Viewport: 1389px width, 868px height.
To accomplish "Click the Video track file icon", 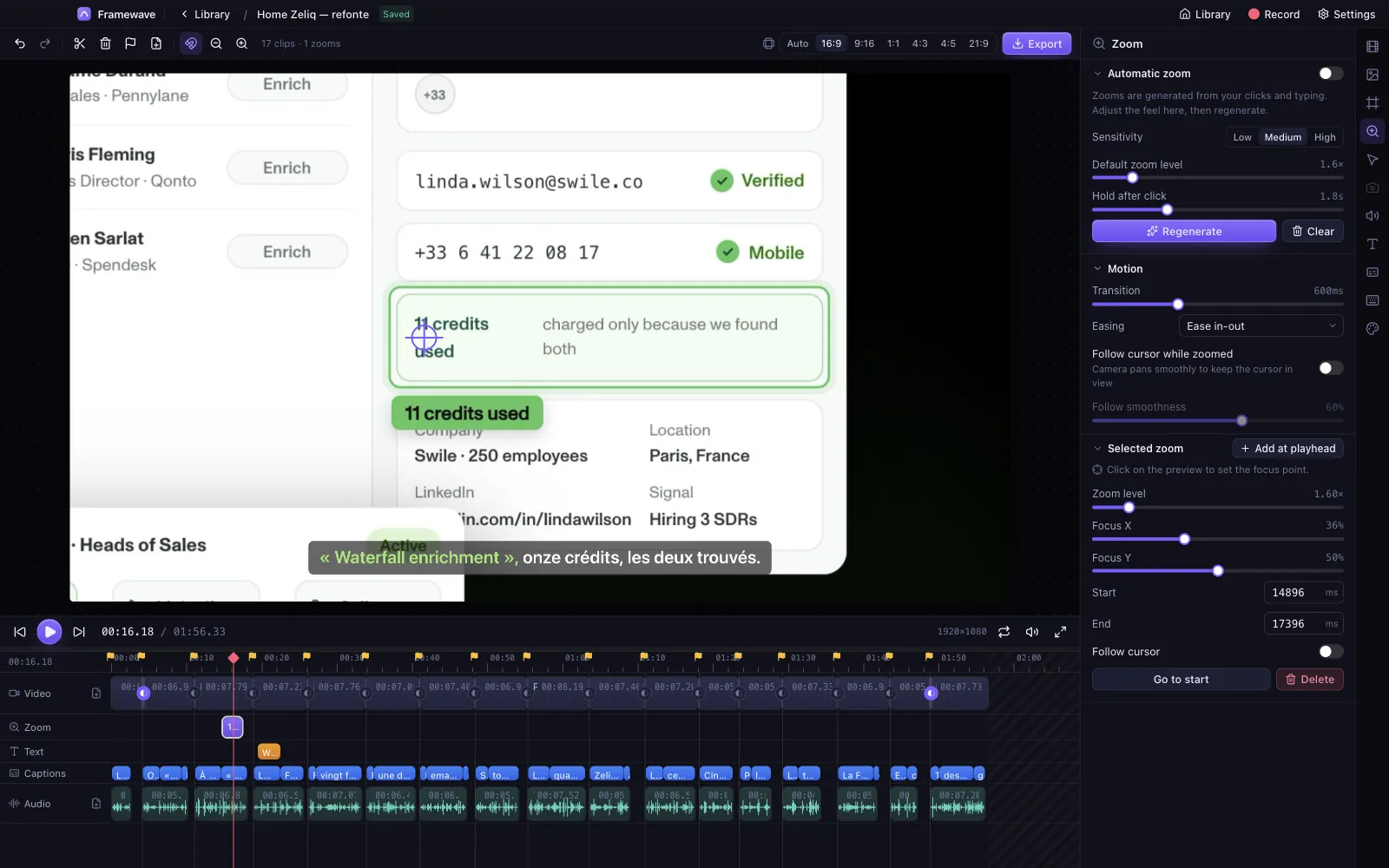I will point(96,694).
